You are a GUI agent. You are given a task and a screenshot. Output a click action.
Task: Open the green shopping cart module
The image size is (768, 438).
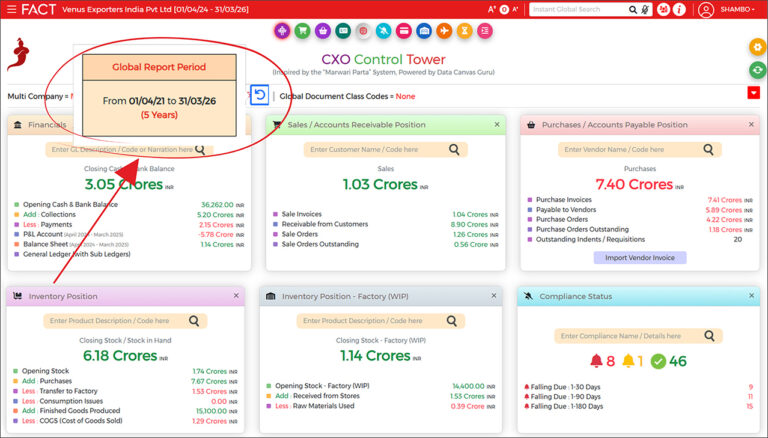pos(302,31)
